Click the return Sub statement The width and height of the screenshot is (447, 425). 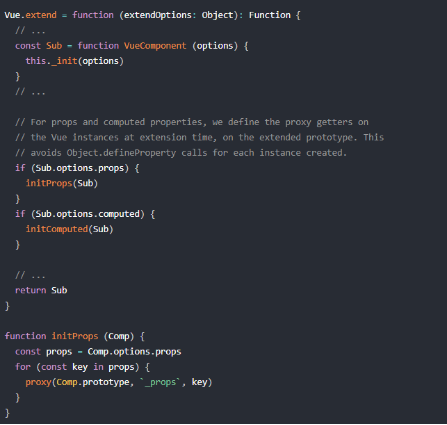pos(41,290)
